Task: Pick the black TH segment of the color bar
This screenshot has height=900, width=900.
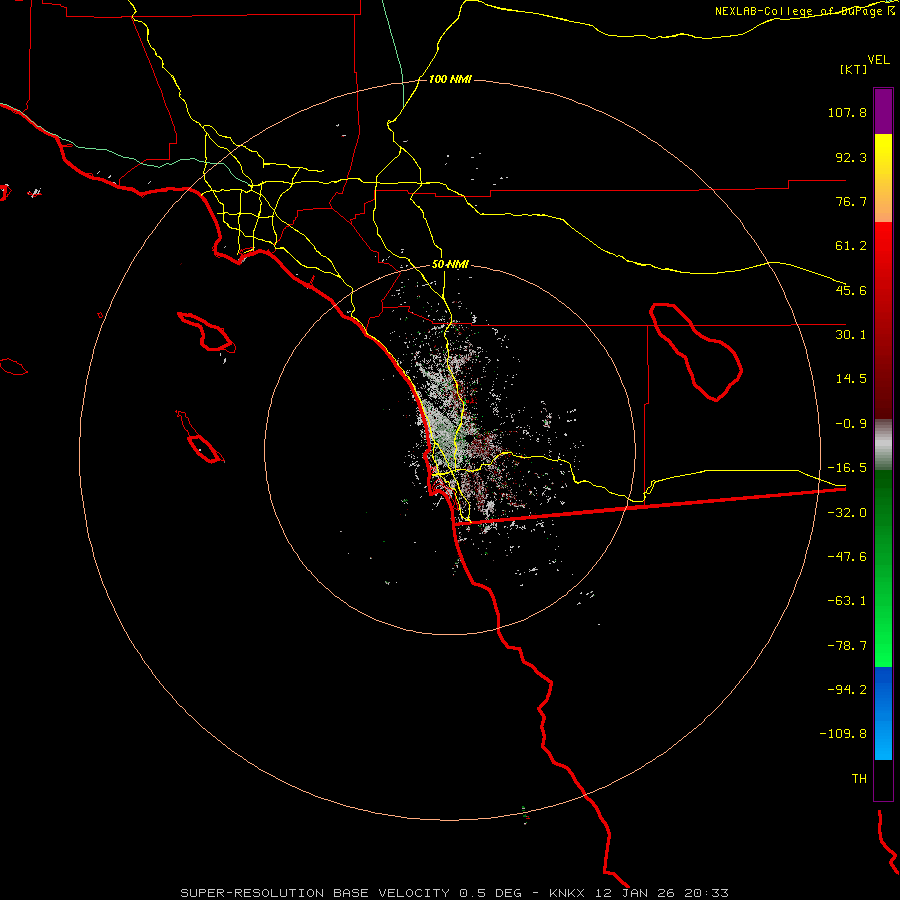Action: (883, 780)
